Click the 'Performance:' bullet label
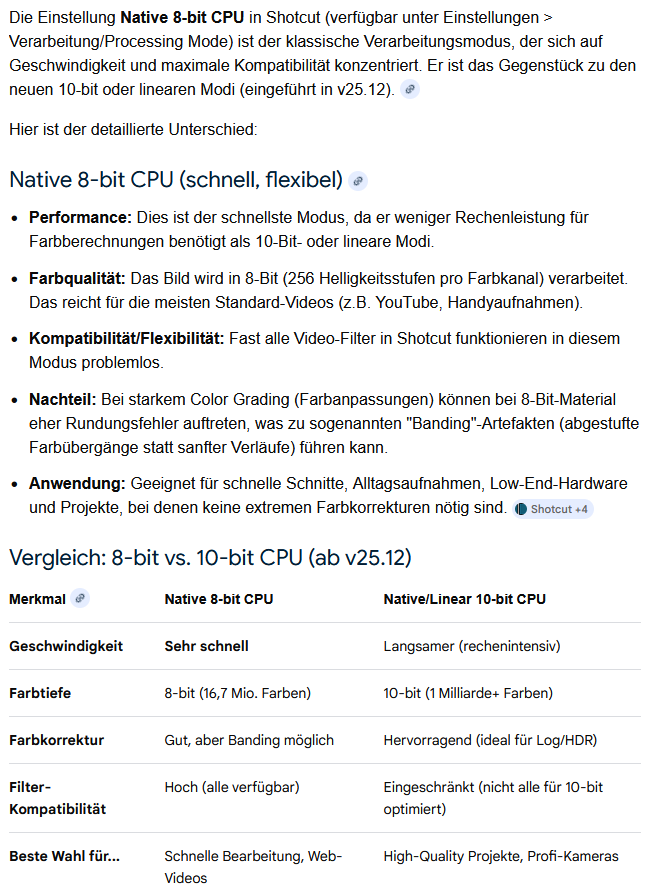Image resolution: width=650 pixels, height=894 pixels. 80,217
